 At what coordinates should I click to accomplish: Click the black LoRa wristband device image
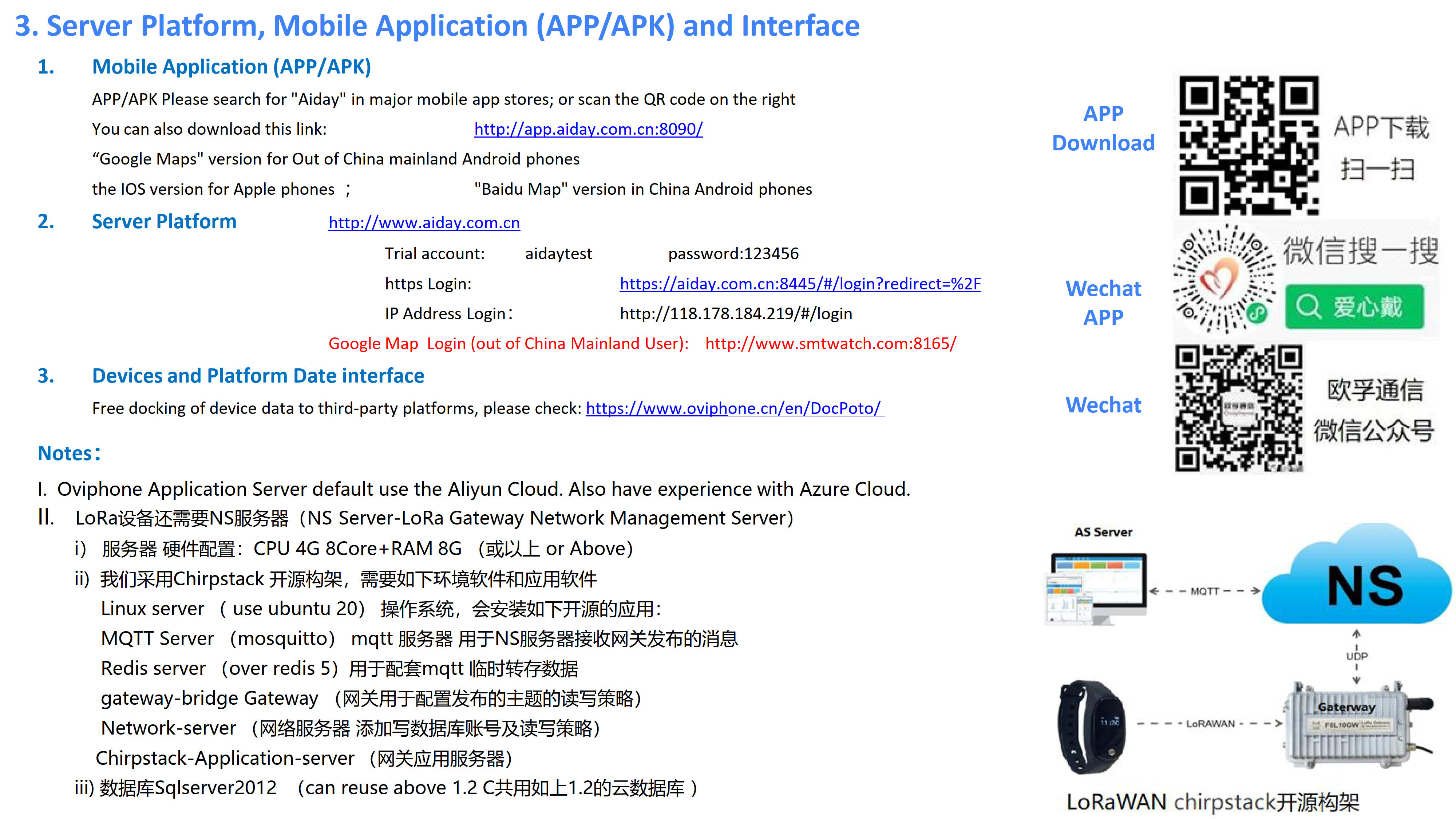tap(1091, 727)
